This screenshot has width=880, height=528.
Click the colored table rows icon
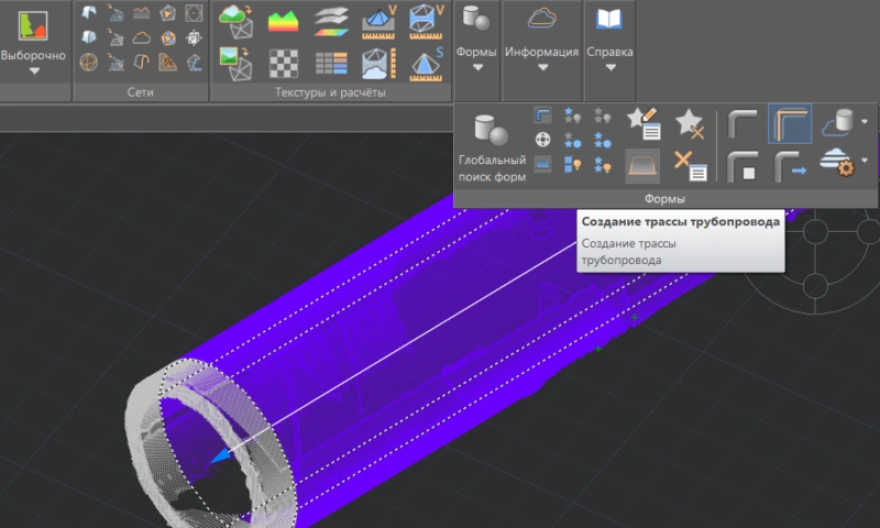[331, 62]
